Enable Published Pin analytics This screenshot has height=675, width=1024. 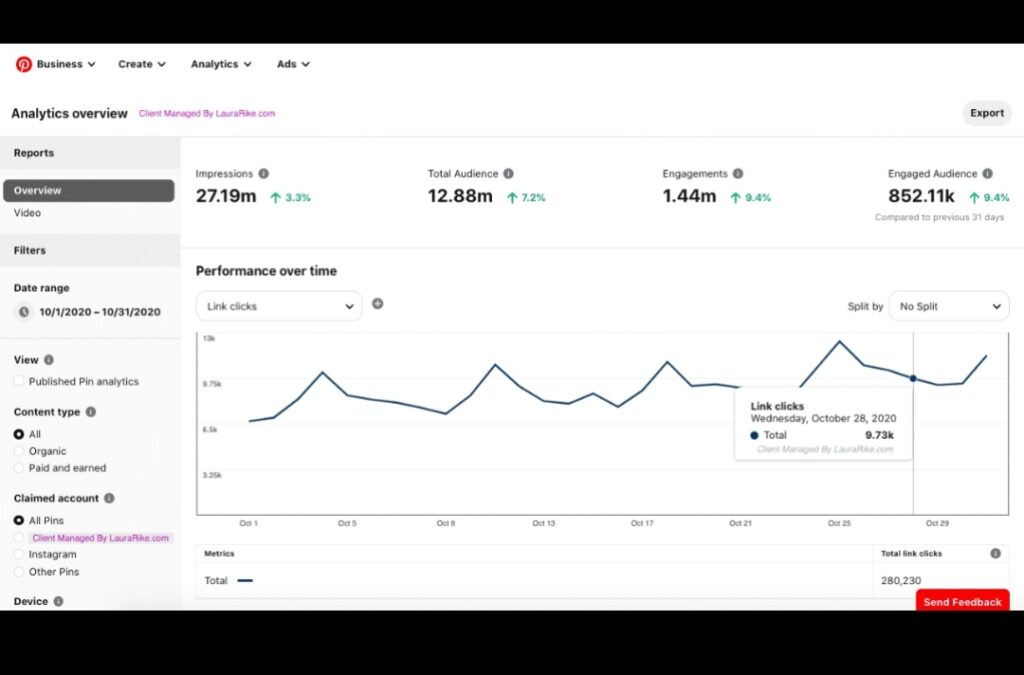pos(18,381)
